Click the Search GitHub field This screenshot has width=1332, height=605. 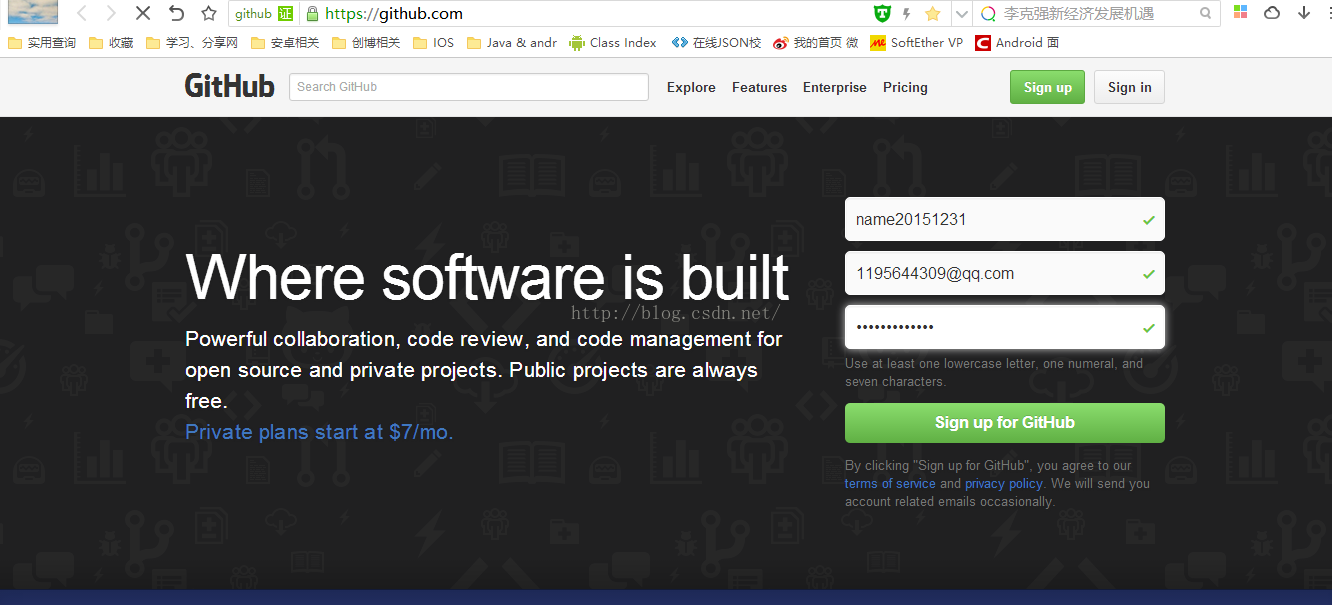(469, 87)
